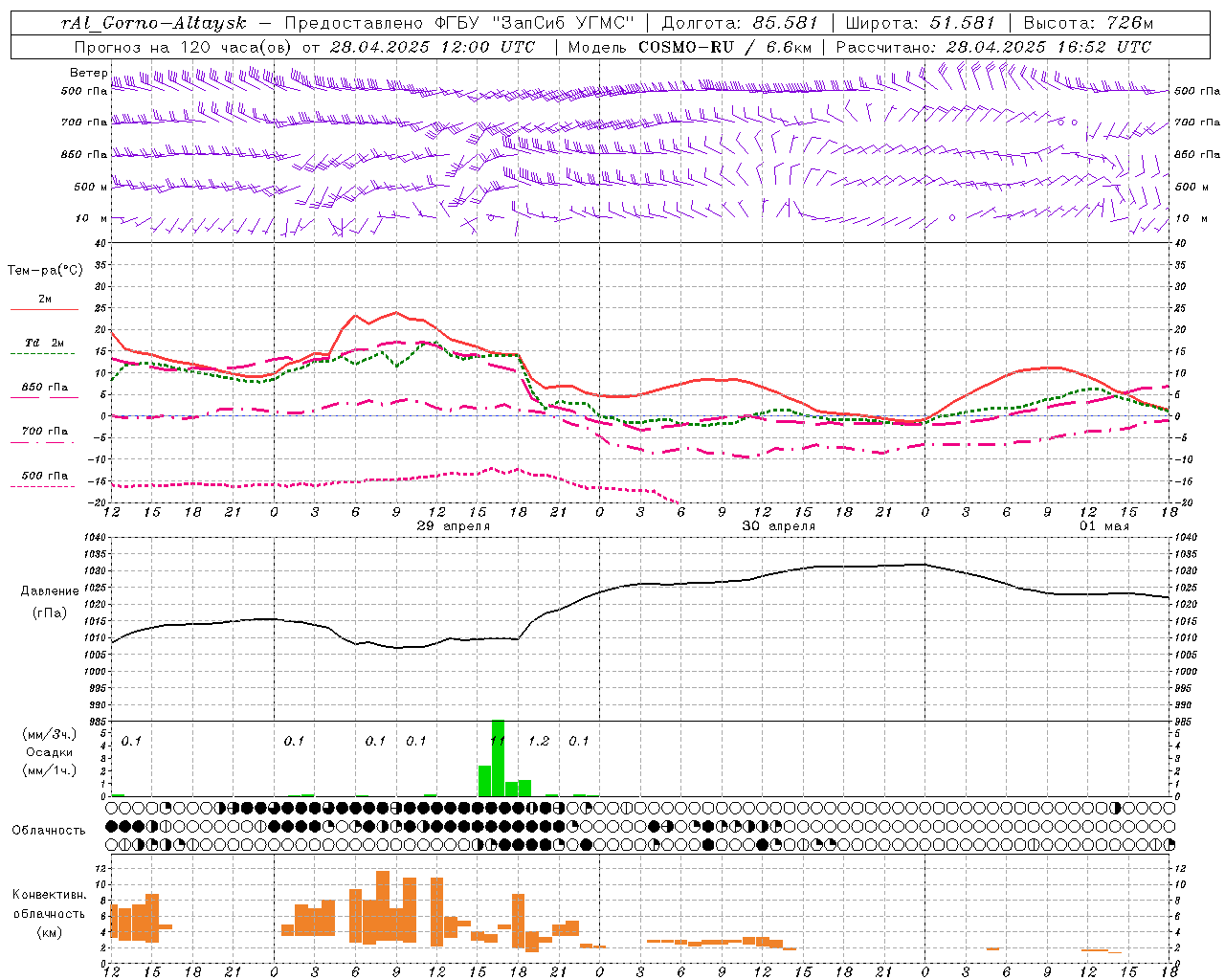Click the latitude value Широта: 51.581
Image resolution: width=1225 pixels, height=980 pixels.
point(922,23)
